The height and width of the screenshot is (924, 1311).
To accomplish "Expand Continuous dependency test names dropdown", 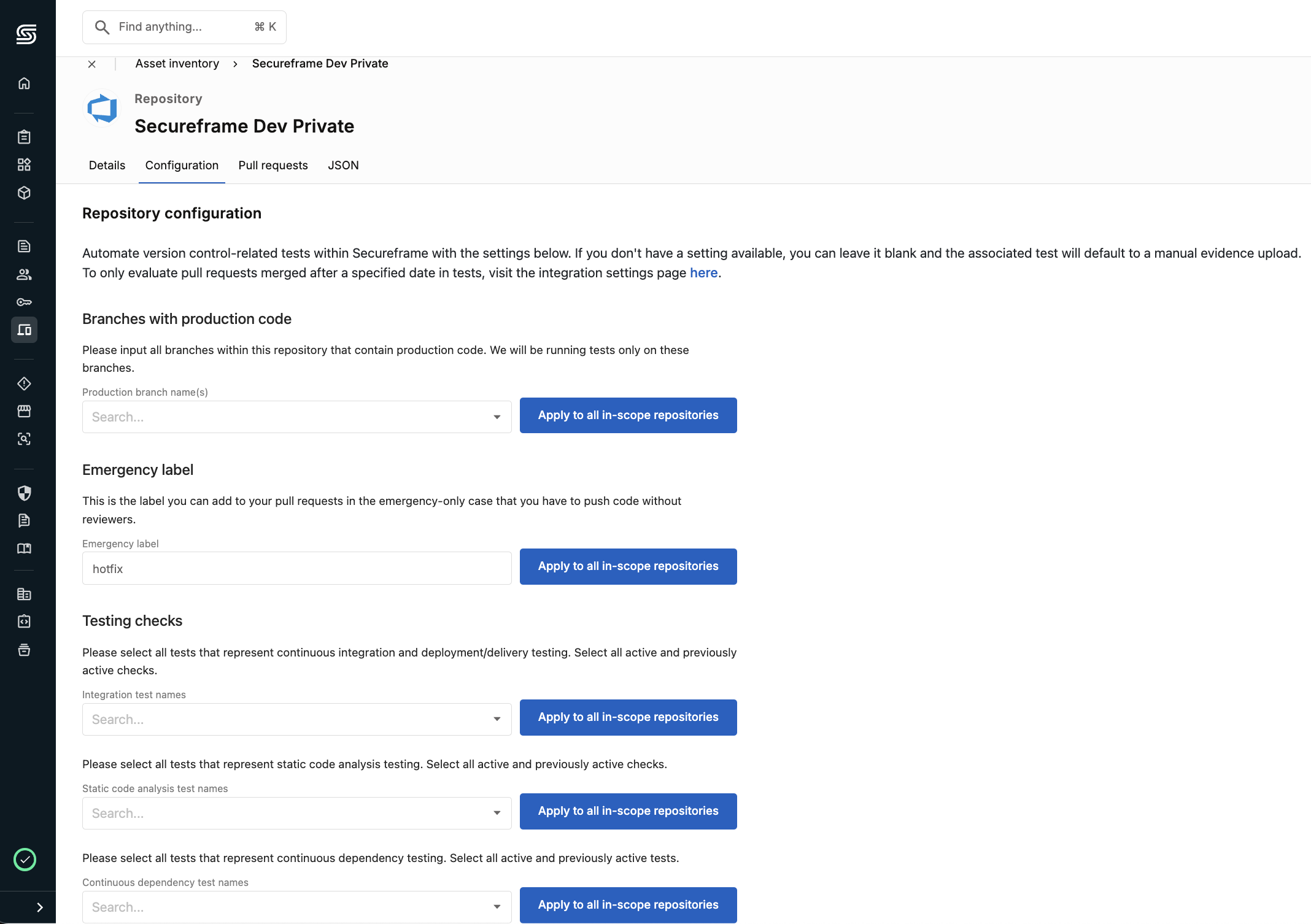I will click(297, 907).
